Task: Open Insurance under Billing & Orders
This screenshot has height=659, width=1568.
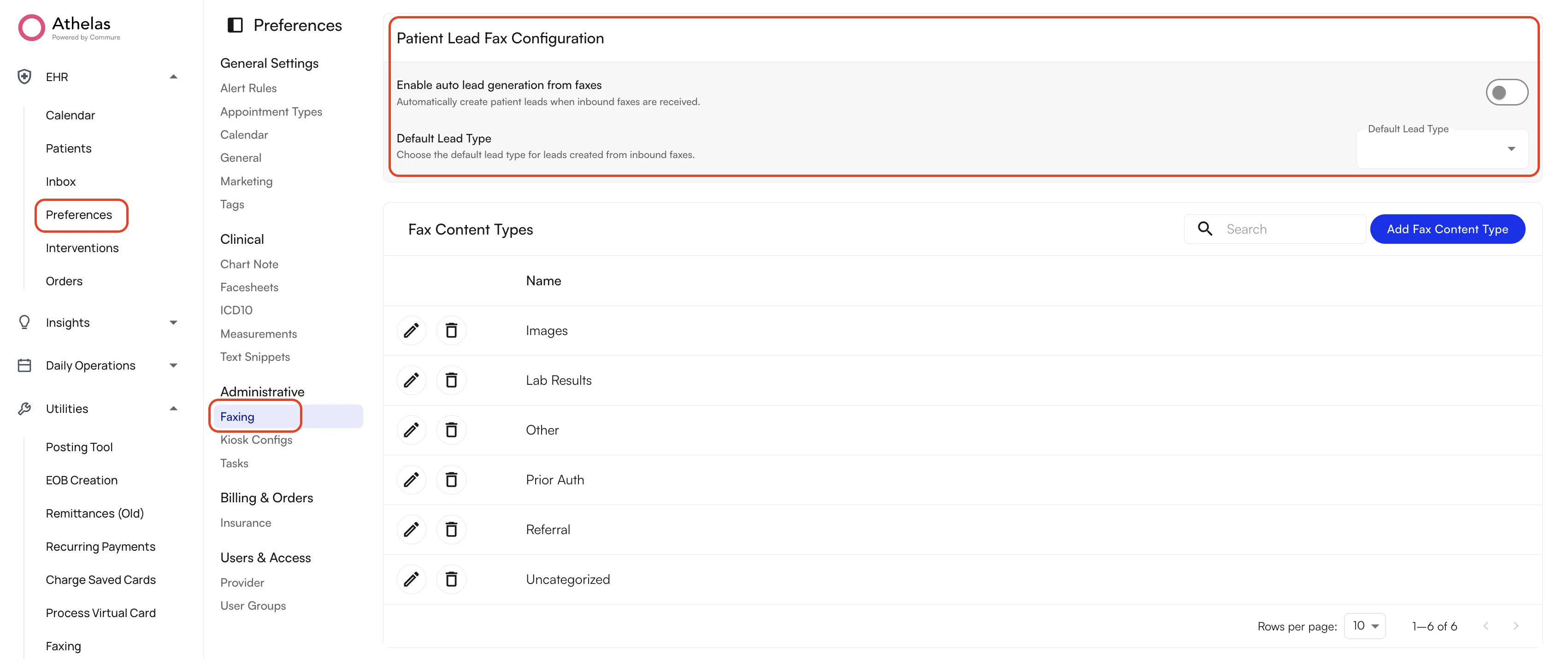Action: tap(246, 523)
